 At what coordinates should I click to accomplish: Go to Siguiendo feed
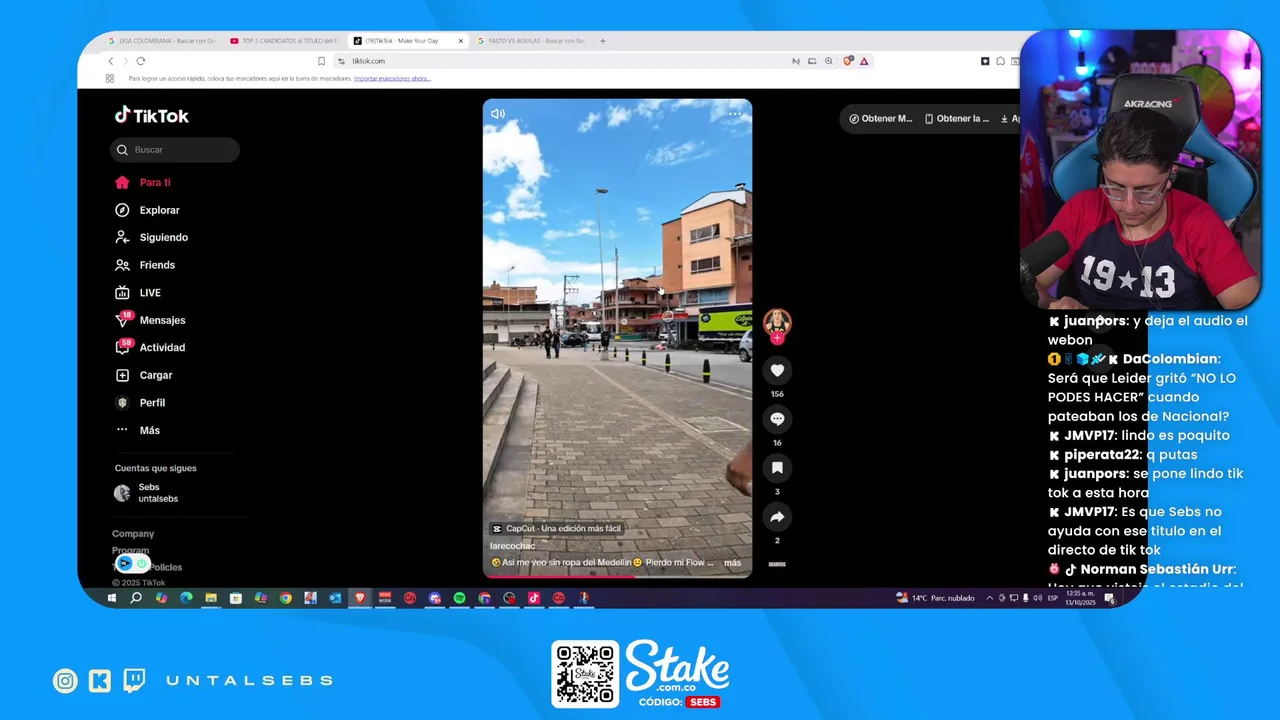151,237
